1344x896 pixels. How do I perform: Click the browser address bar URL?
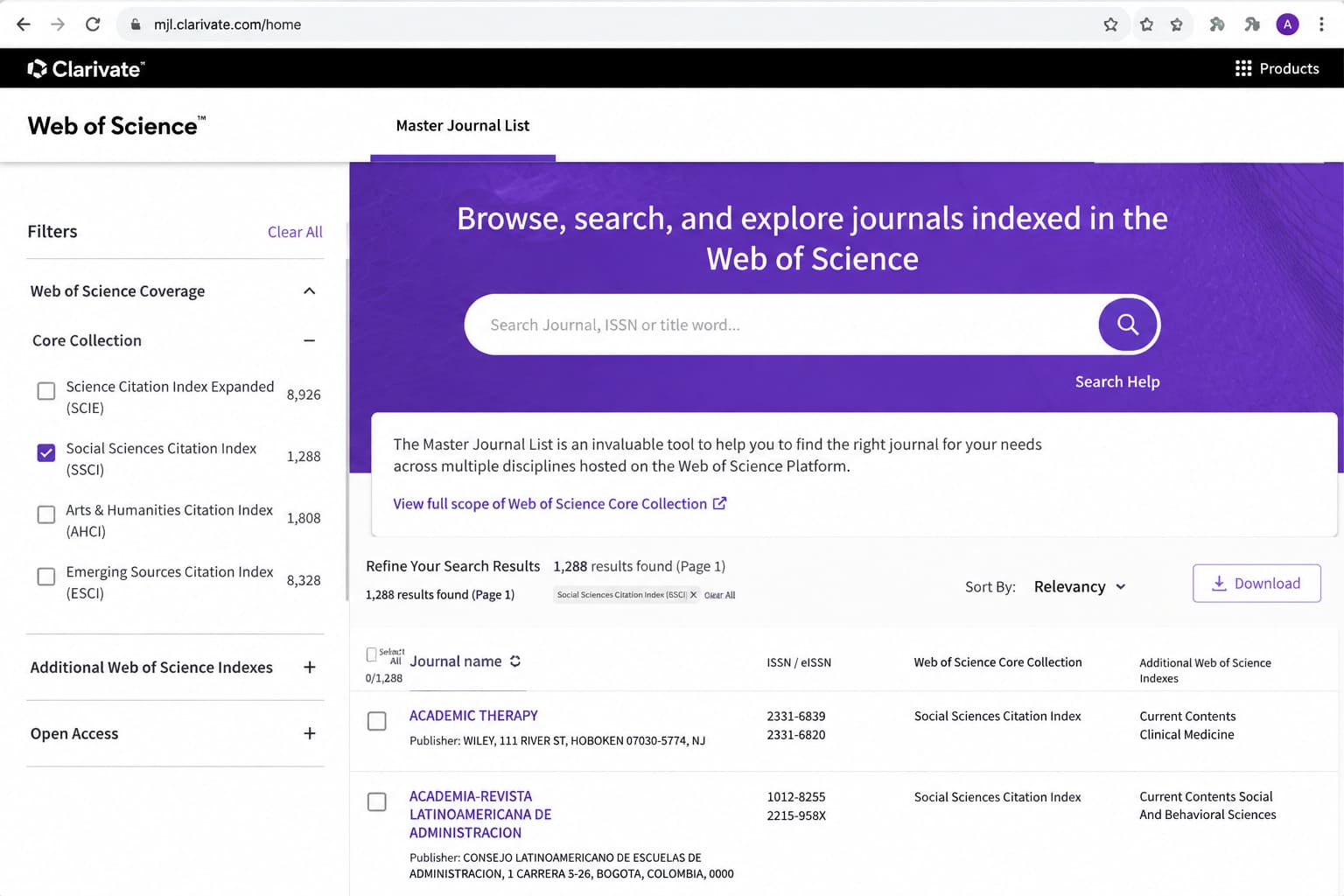[x=227, y=24]
